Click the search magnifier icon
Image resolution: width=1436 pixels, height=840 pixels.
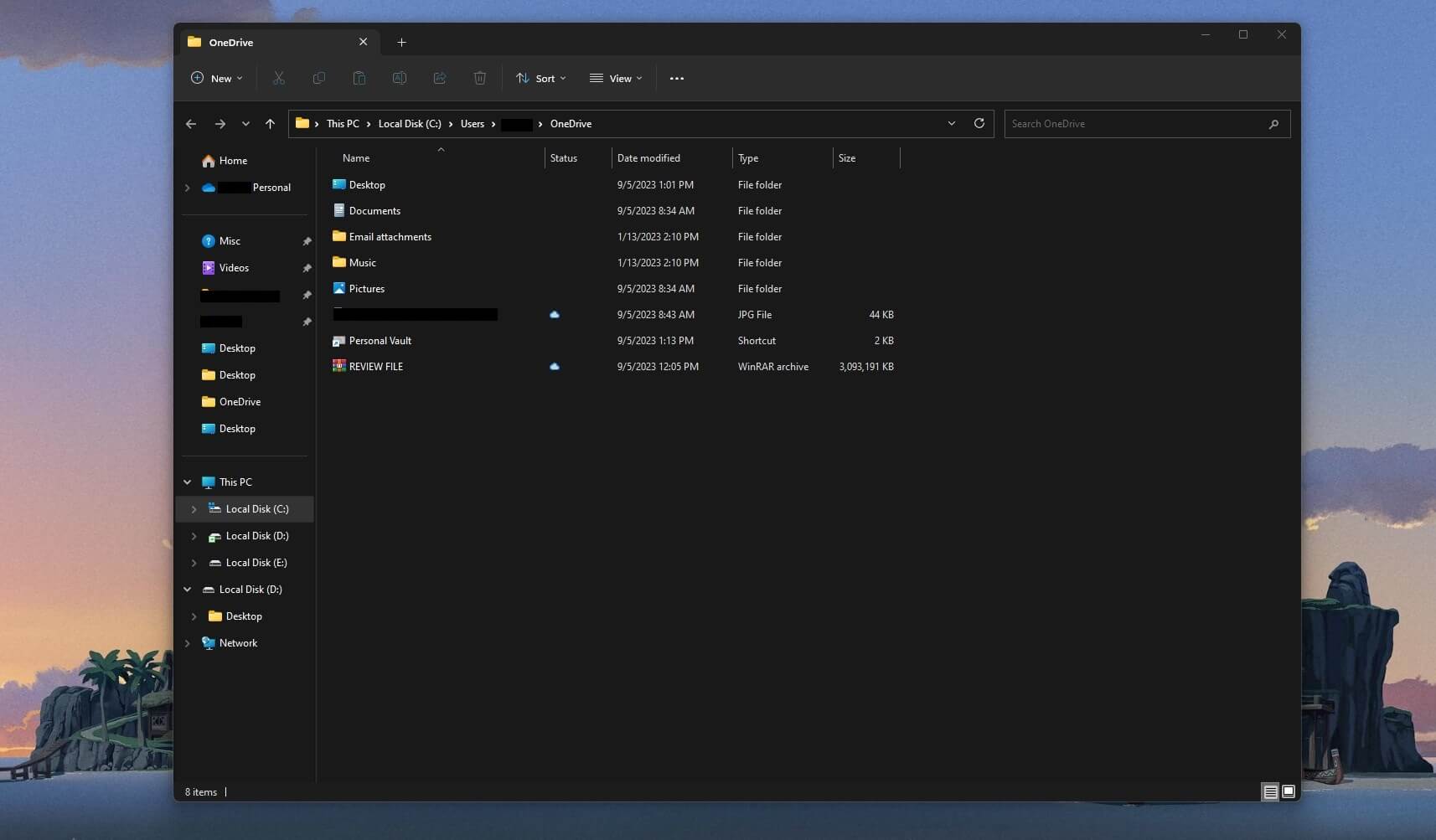pos(1273,124)
